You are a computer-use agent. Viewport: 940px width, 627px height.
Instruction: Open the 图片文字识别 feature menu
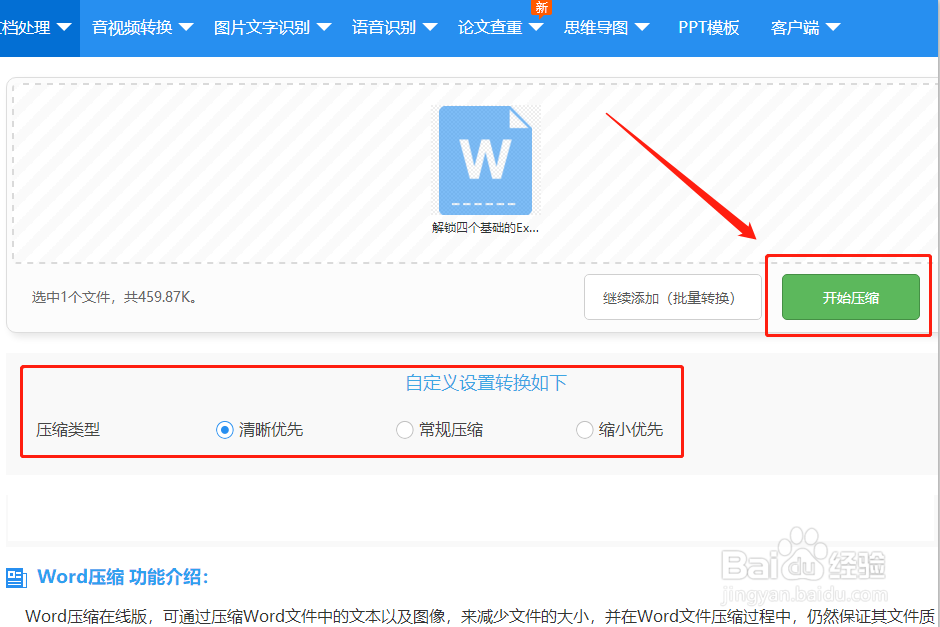(x=262, y=28)
